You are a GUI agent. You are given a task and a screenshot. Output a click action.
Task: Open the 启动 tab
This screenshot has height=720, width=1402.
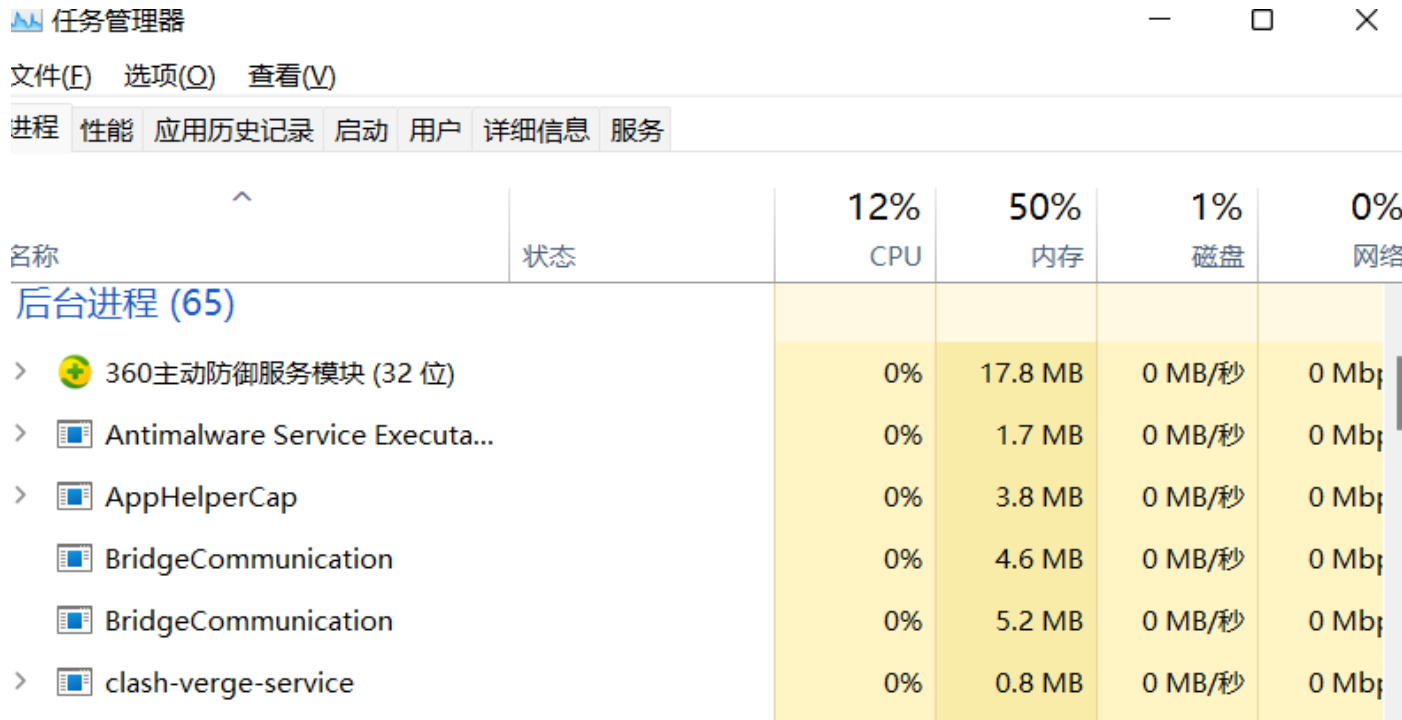pos(361,130)
